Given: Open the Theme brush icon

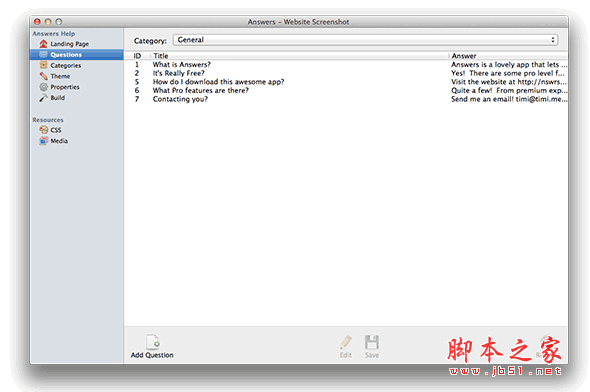Looking at the screenshot, I should [44, 76].
